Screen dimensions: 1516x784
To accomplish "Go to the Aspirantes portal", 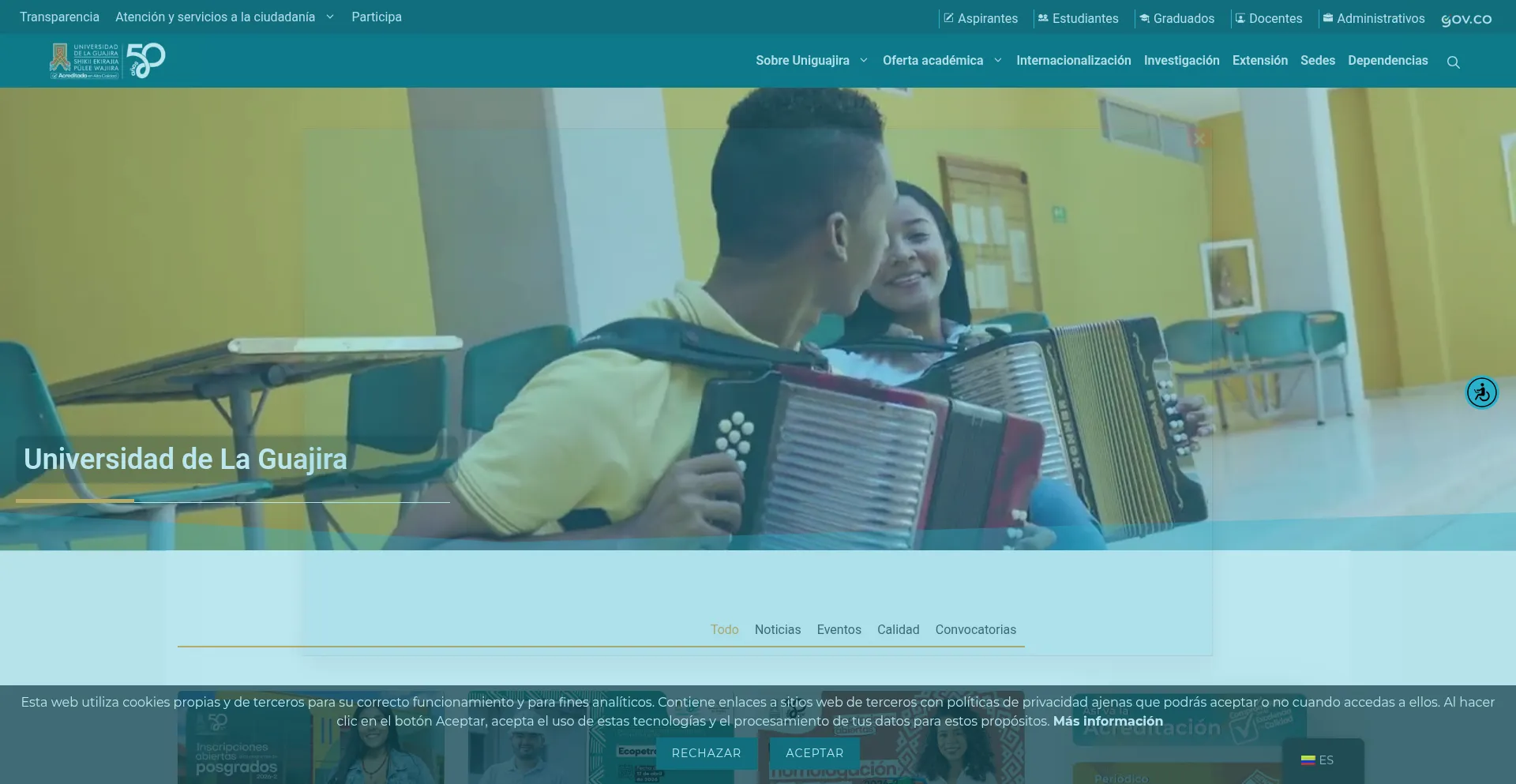I will point(981,18).
